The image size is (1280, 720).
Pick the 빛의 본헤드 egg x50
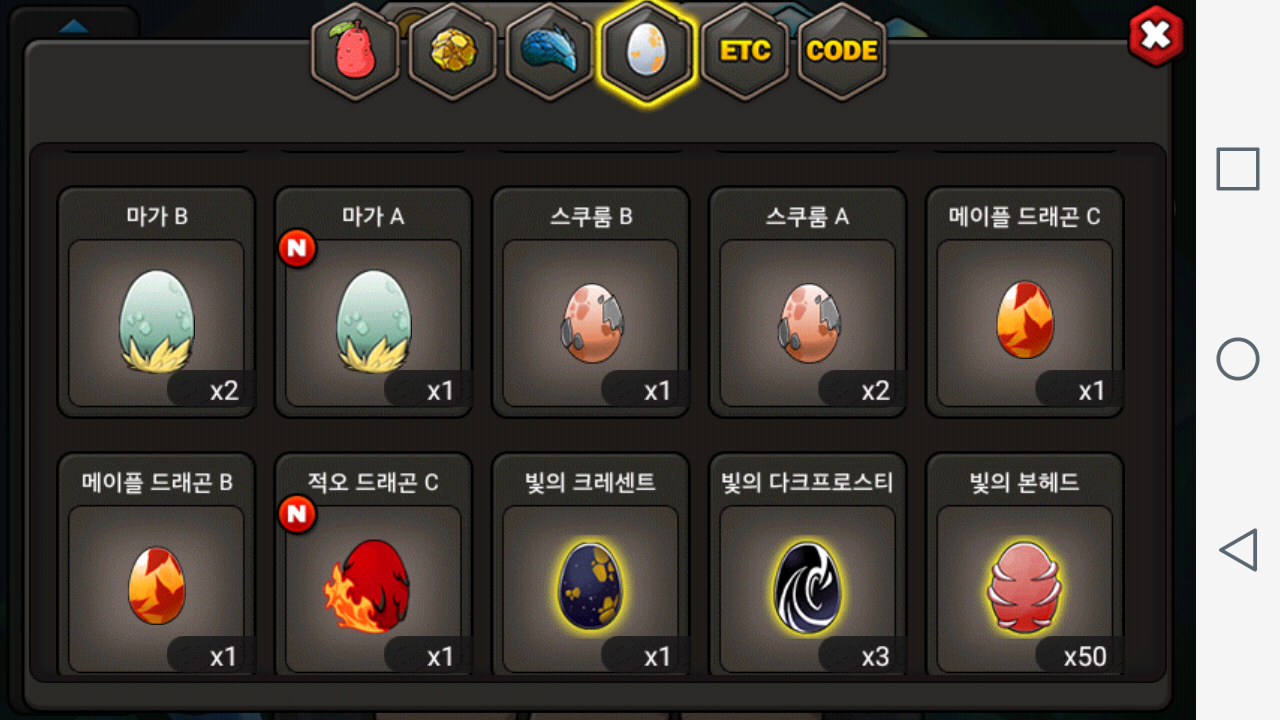[1024, 566]
